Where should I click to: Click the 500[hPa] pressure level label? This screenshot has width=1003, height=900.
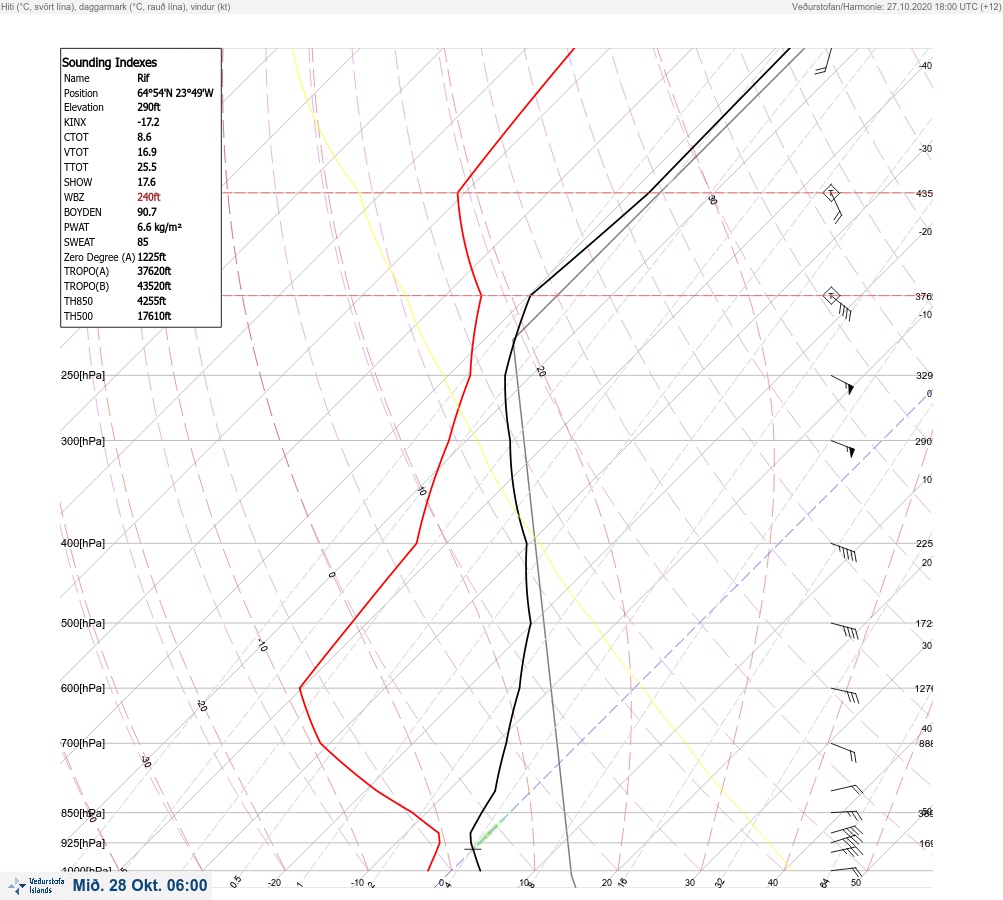click(x=83, y=623)
